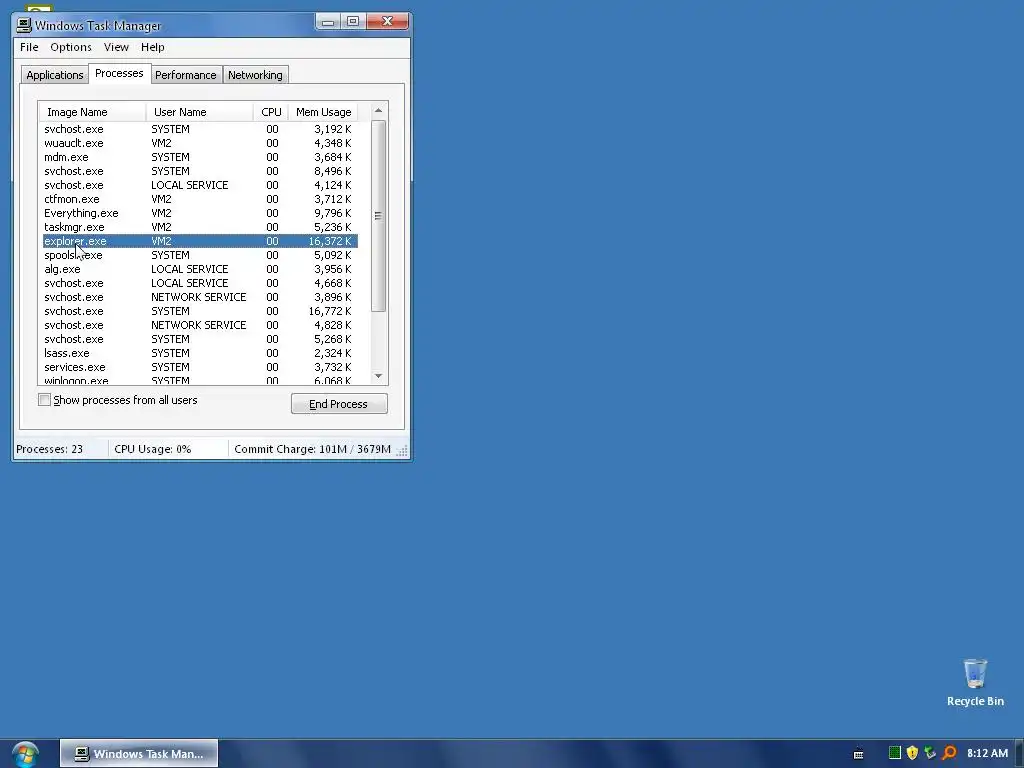Image resolution: width=1024 pixels, height=768 pixels.
Task: Sort by the User Name column header
Action: tap(199, 112)
